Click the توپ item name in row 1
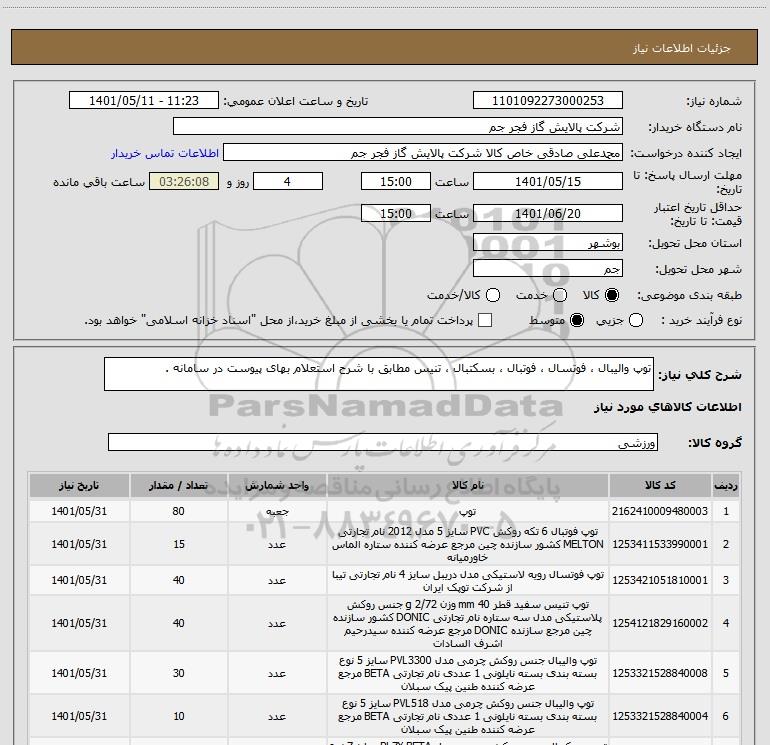770x745 pixels. tap(468, 511)
